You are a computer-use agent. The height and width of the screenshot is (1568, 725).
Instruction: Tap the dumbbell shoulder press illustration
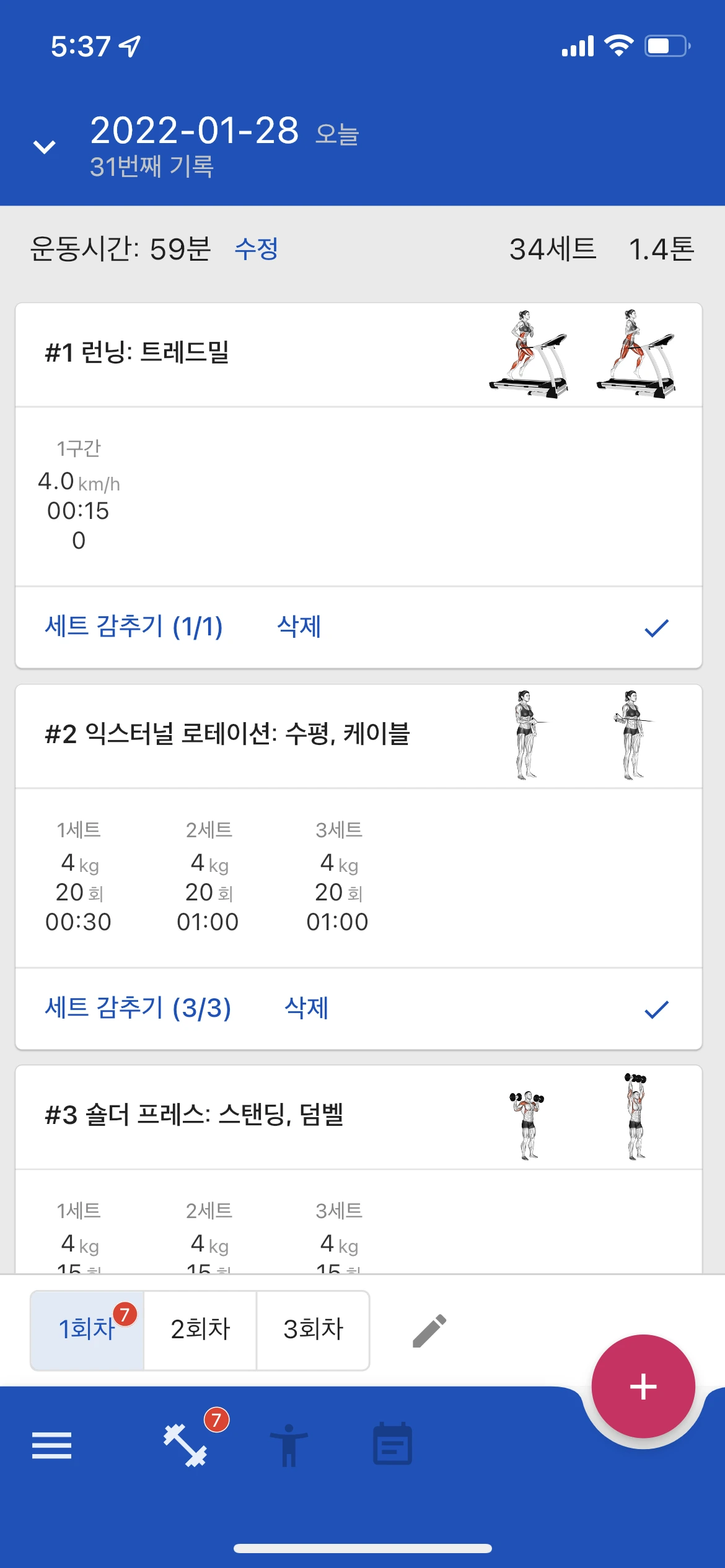click(x=581, y=1116)
